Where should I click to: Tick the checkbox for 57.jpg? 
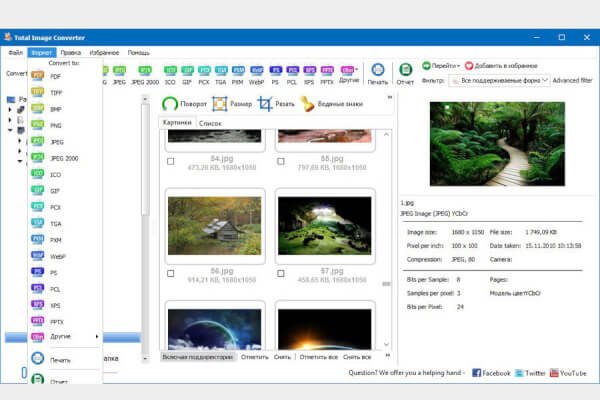pos(281,274)
